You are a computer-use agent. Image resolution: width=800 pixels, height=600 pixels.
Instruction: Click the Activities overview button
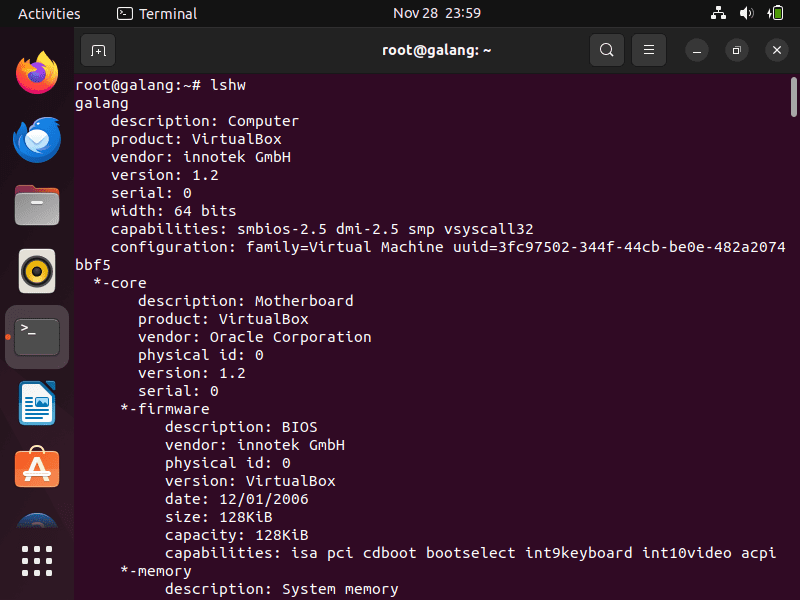49,13
